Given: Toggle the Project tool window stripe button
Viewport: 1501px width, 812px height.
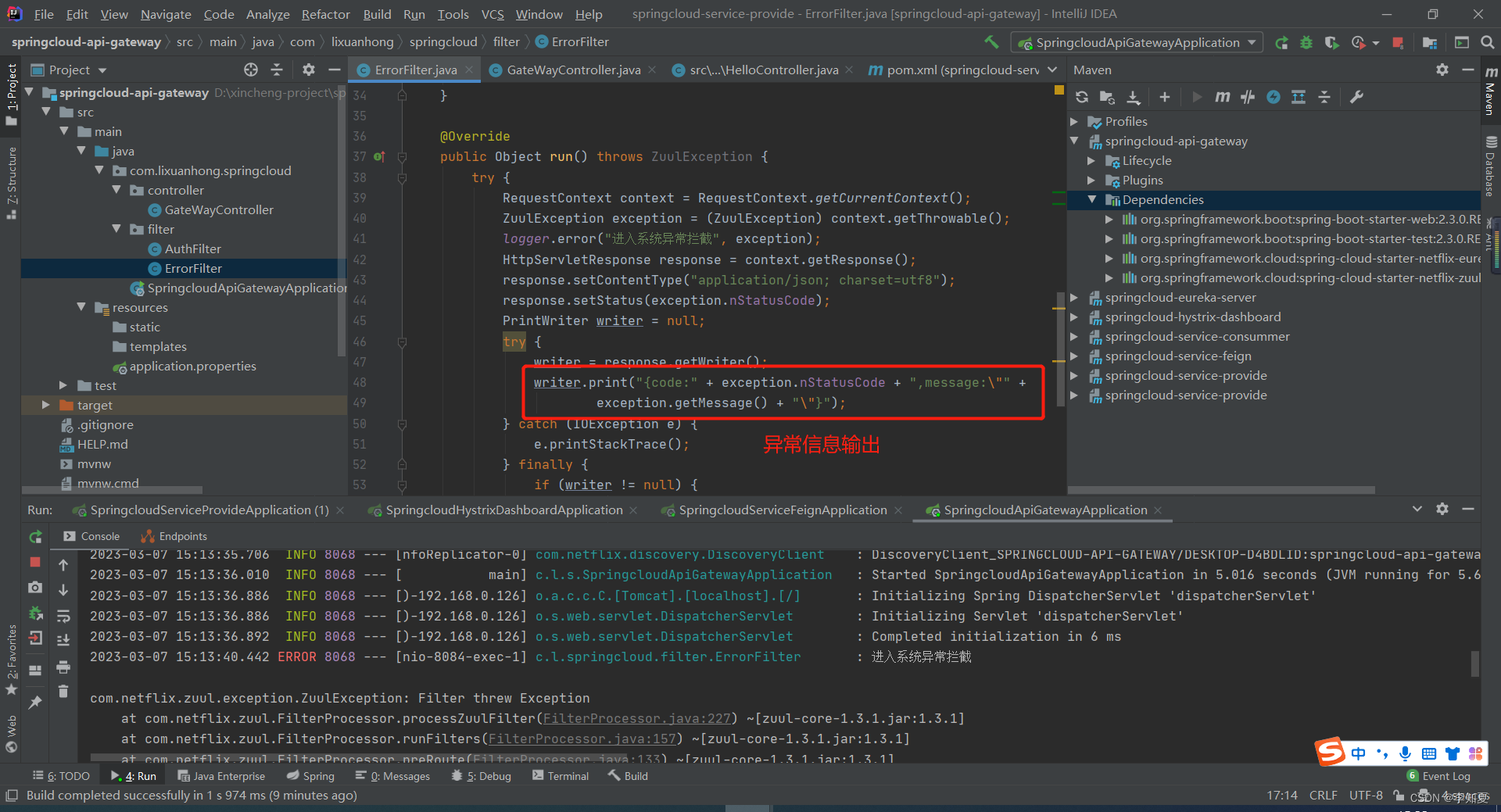Looking at the screenshot, I should click(11, 95).
